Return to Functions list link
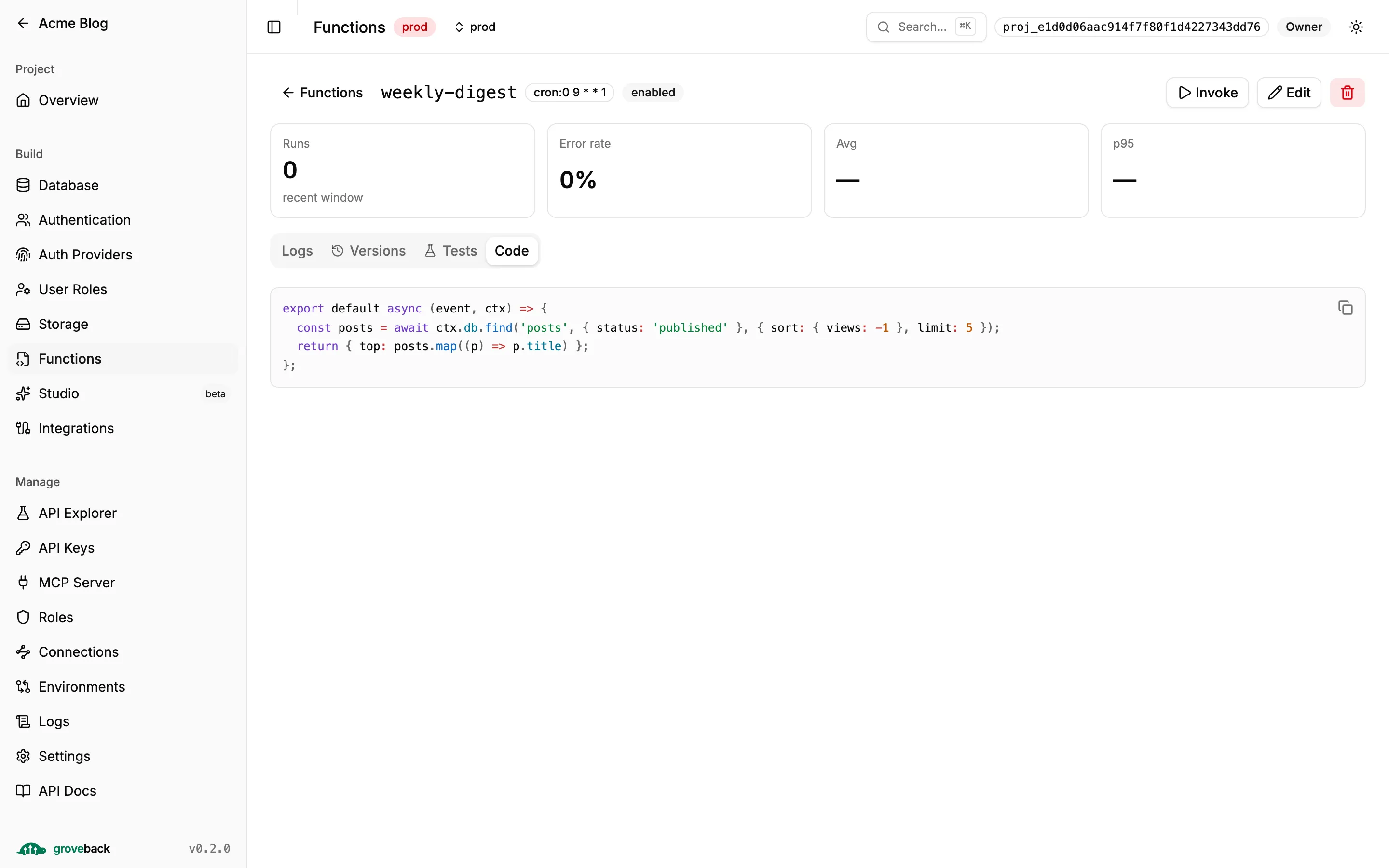Viewport: 1389px width, 868px height. click(322, 93)
